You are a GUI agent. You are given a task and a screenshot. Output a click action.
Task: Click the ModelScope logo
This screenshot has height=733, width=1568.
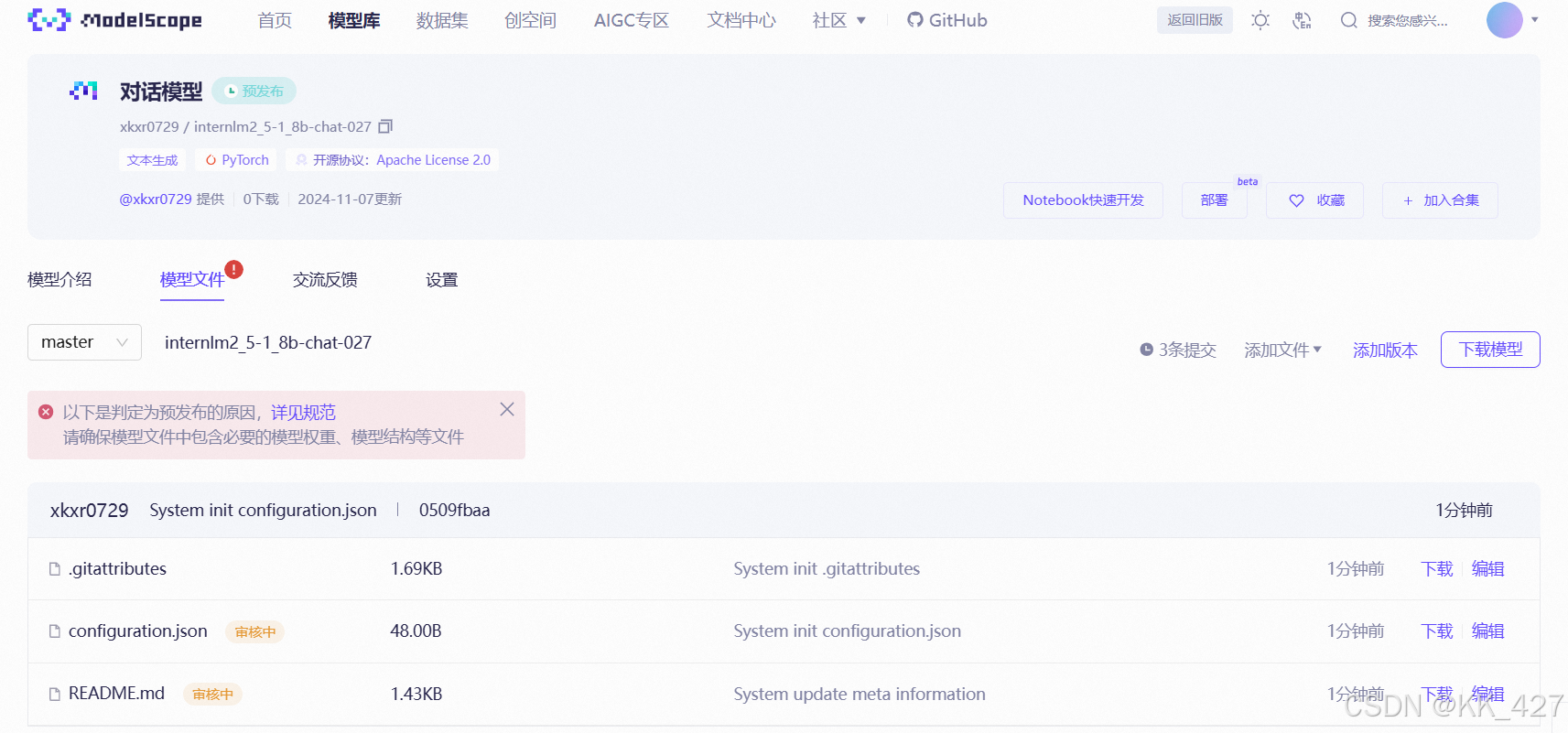pos(114,20)
